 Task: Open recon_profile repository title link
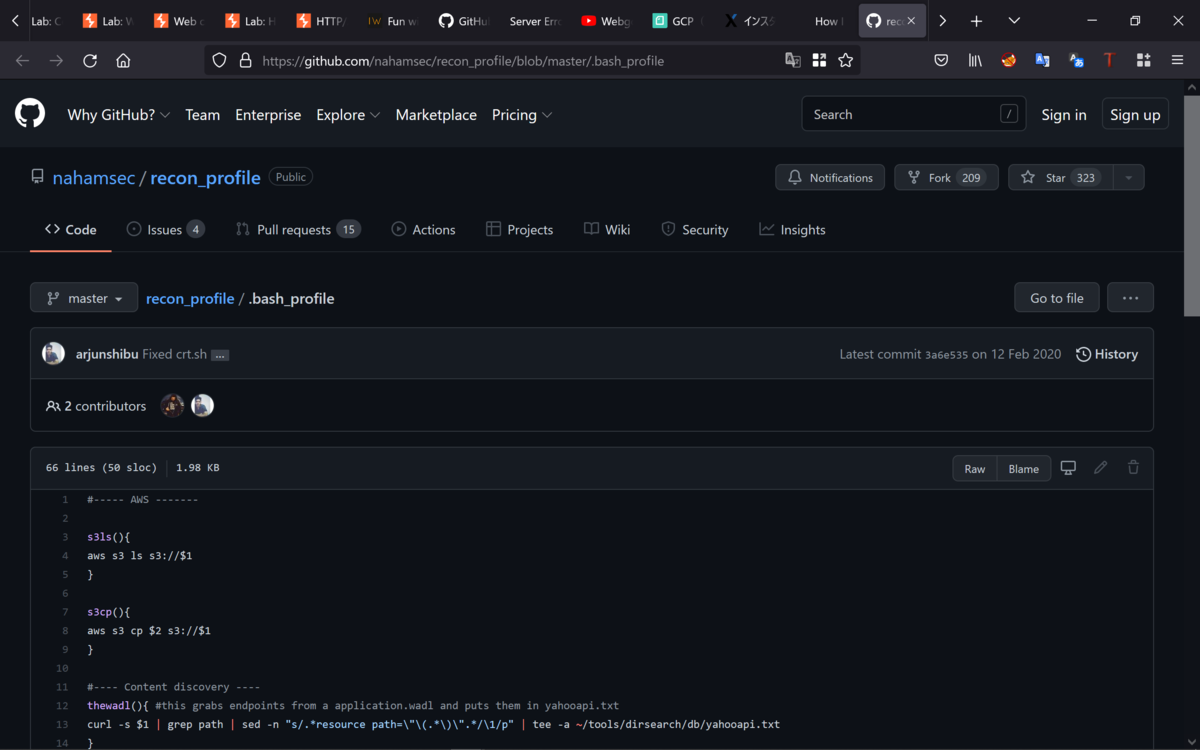point(205,178)
